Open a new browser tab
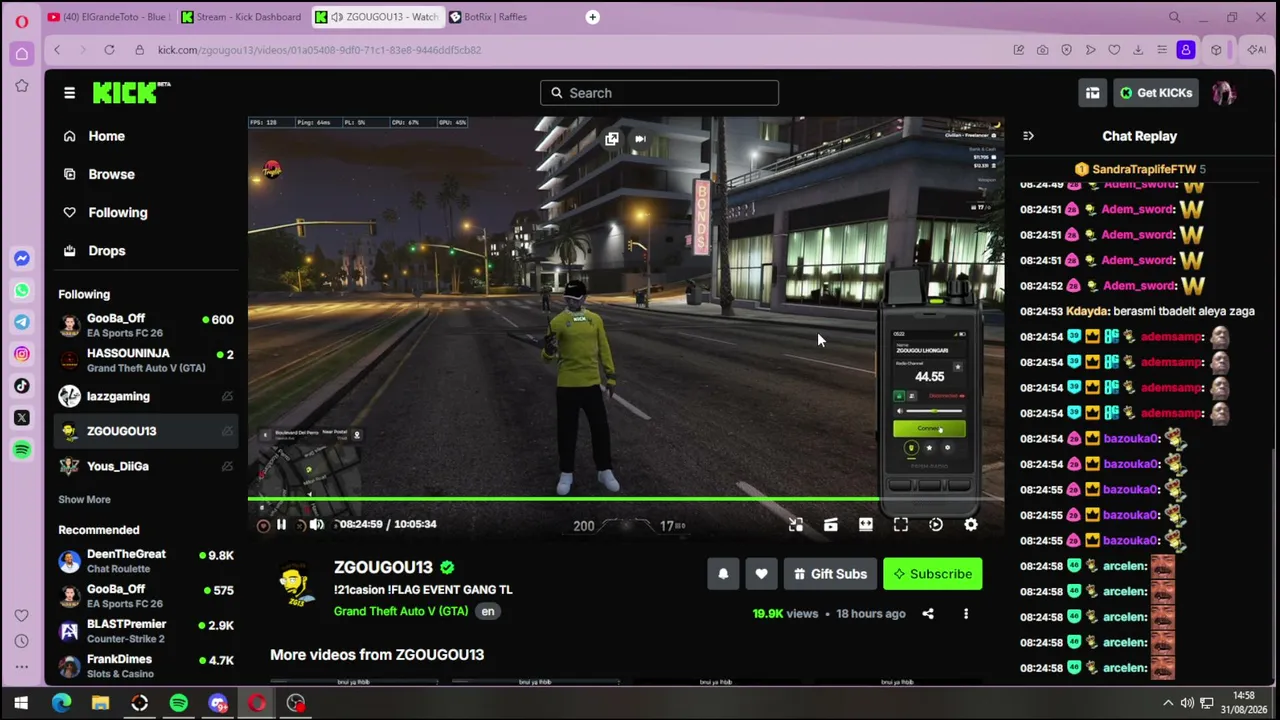The height and width of the screenshot is (720, 1280). [592, 17]
